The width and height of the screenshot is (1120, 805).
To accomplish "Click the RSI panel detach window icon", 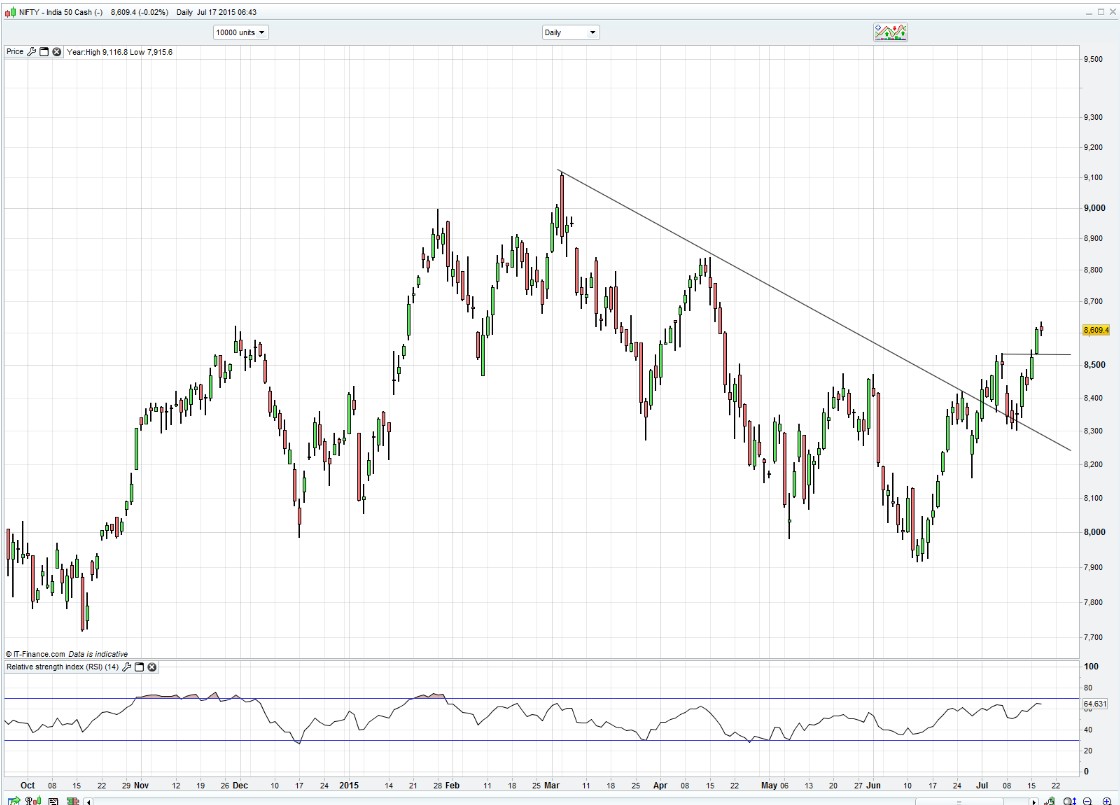I will point(140,667).
